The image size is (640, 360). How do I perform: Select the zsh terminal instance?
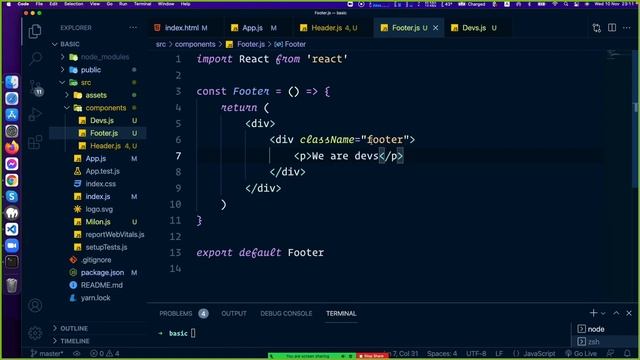click(x=604, y=342)
